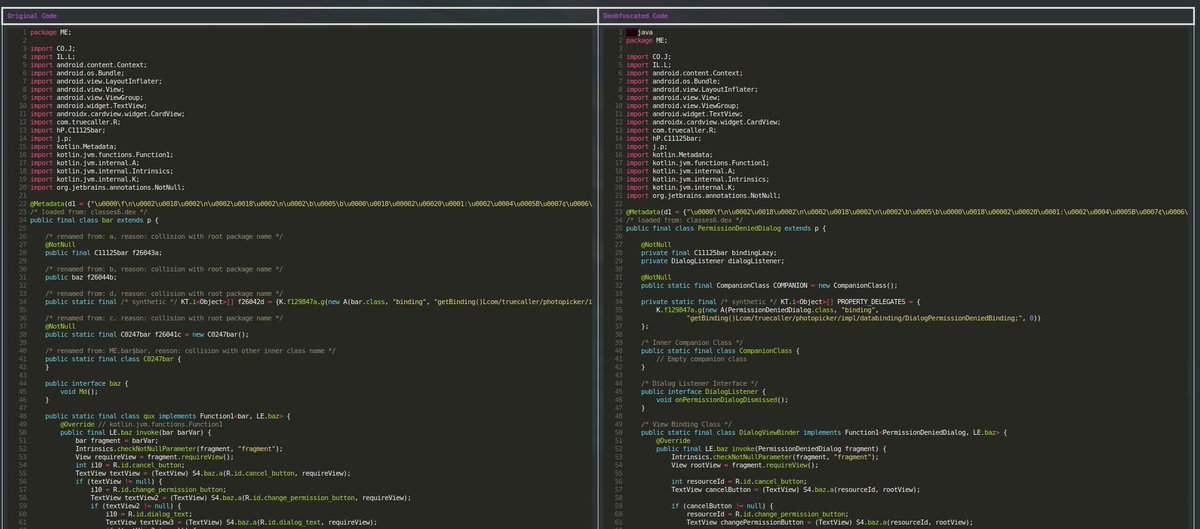This screenshot has width=1200, height=529.
Task: Select "if (textView != null)" line
Action: [118, 481]
